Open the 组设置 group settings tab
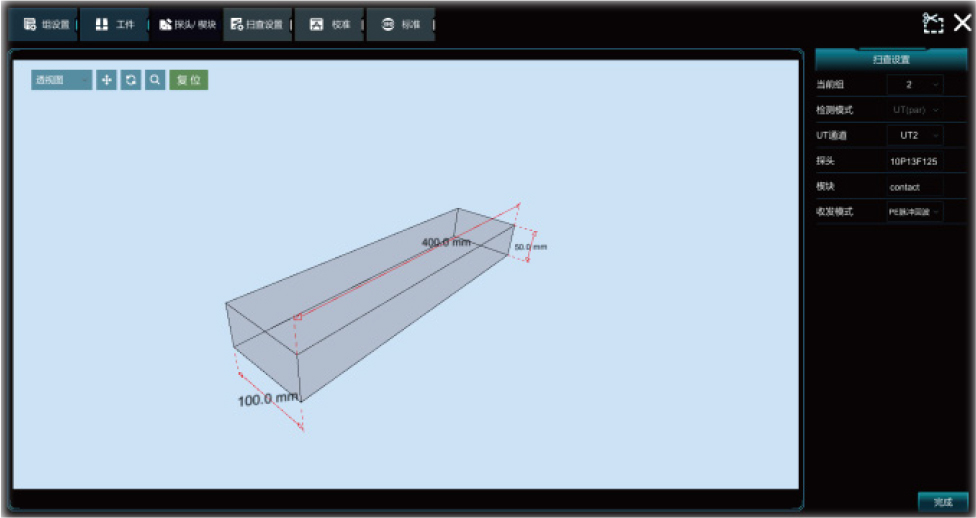The width and height of the screenshot is (976, 518). (44, 25)
